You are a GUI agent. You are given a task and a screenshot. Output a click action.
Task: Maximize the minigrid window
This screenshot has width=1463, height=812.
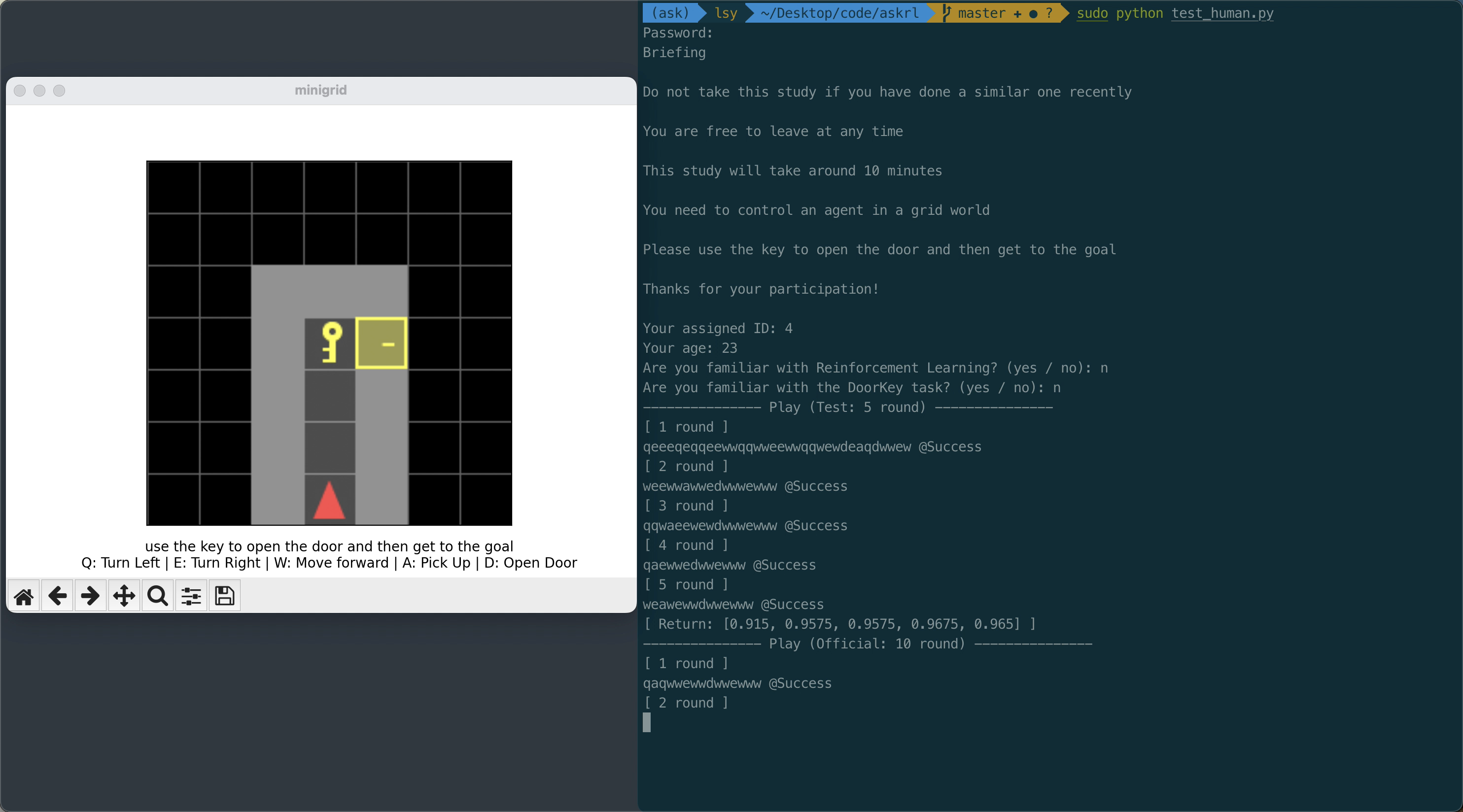click(59, 91)
